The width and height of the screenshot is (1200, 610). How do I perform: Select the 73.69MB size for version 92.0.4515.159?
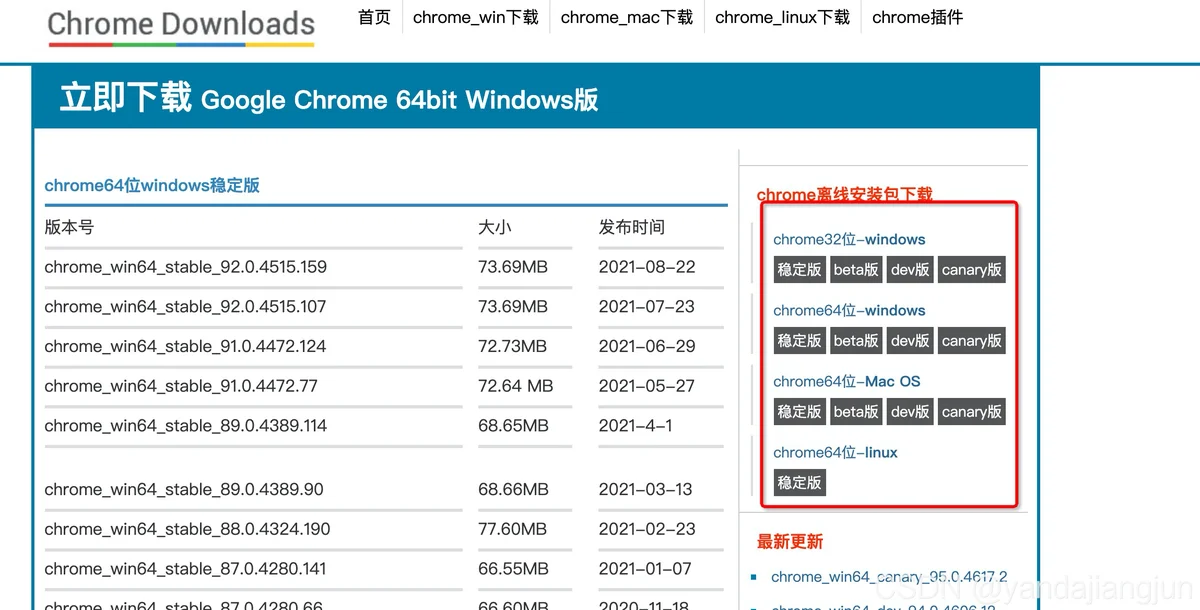point(513,267)
